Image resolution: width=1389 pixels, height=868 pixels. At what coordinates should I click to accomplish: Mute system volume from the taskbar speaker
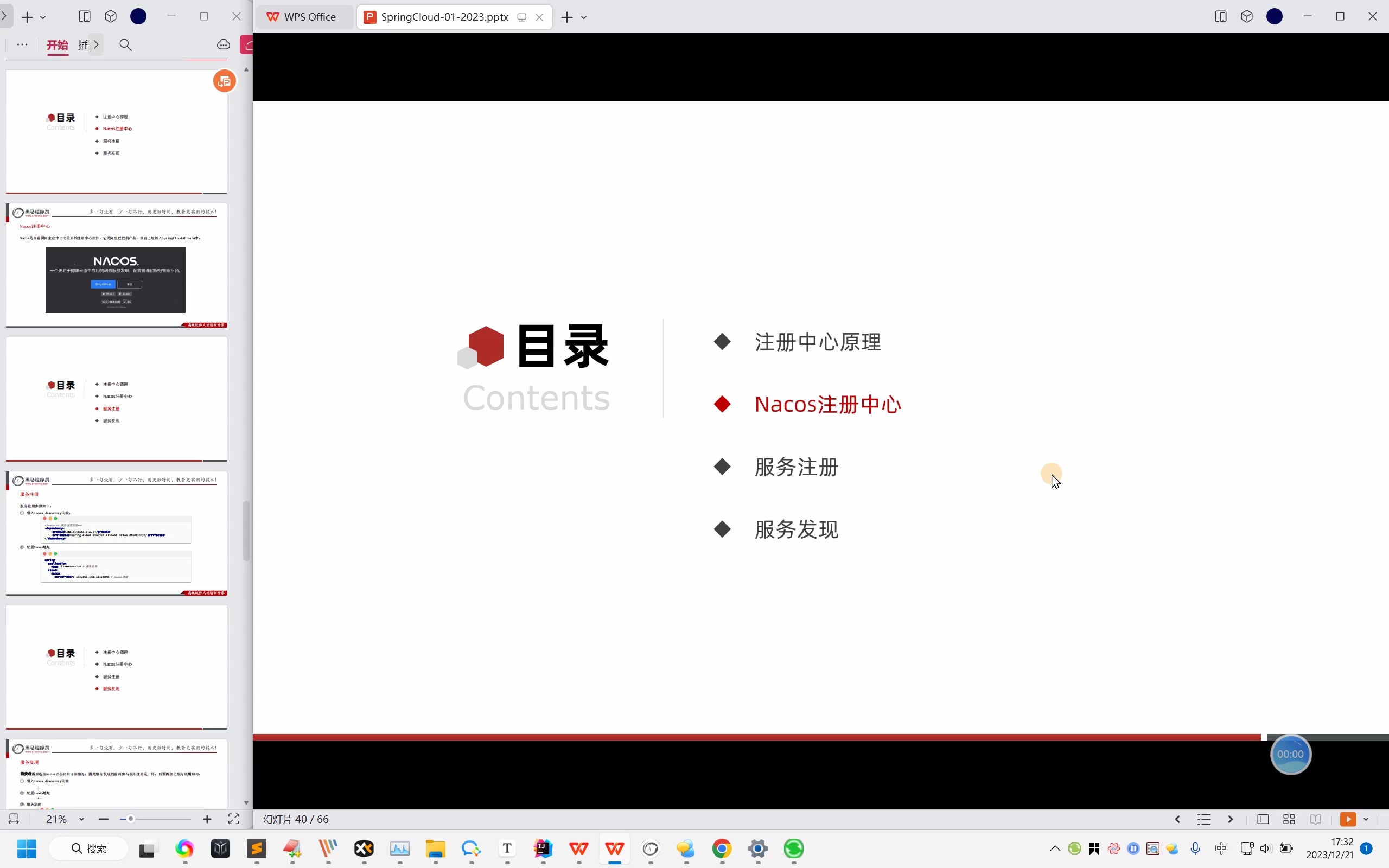(x=1266, y=848)
